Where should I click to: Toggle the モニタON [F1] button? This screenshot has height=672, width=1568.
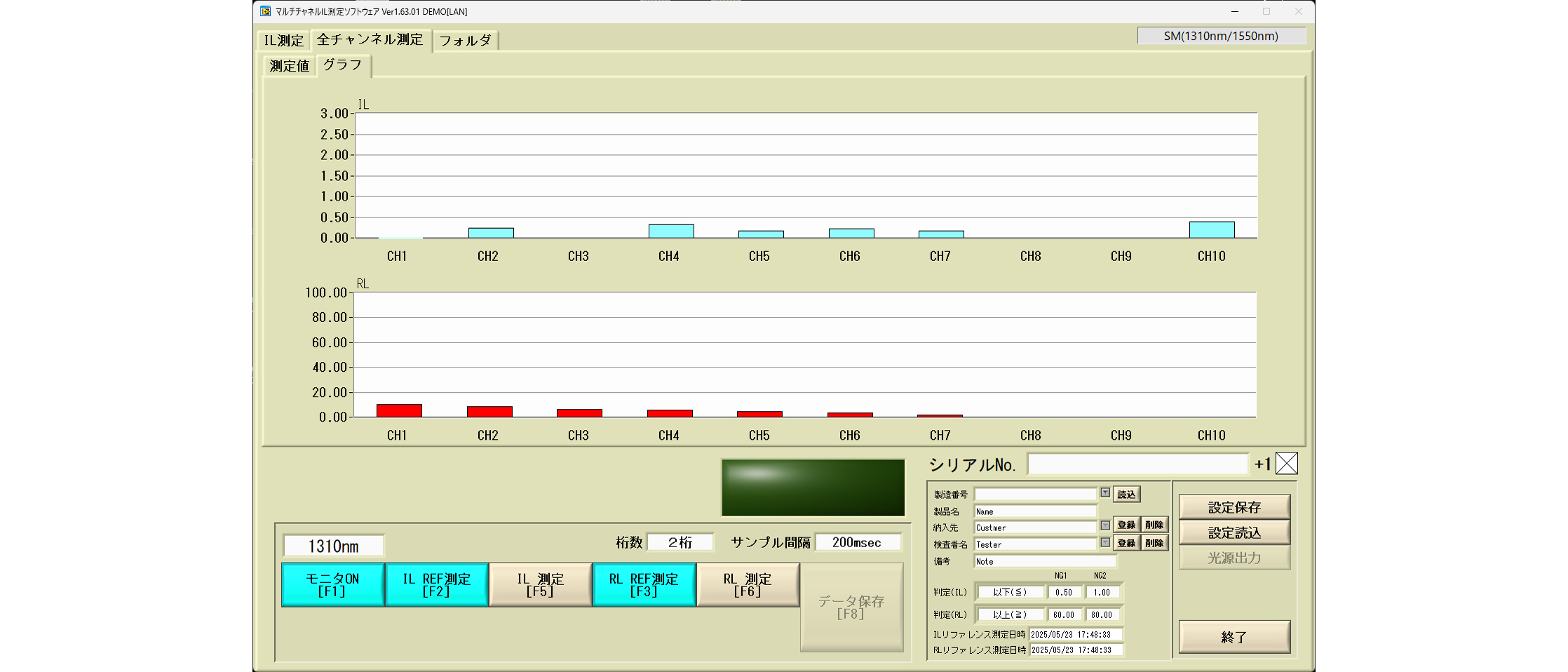pyautogui.click(x=332, y=585)
